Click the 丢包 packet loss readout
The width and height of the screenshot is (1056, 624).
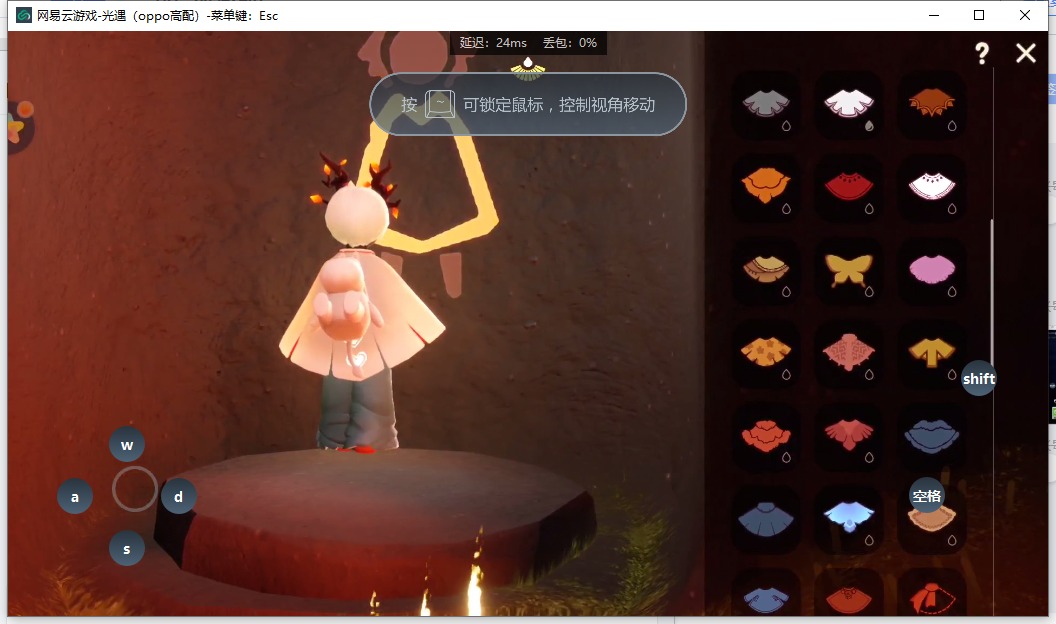tap(570, 42)
